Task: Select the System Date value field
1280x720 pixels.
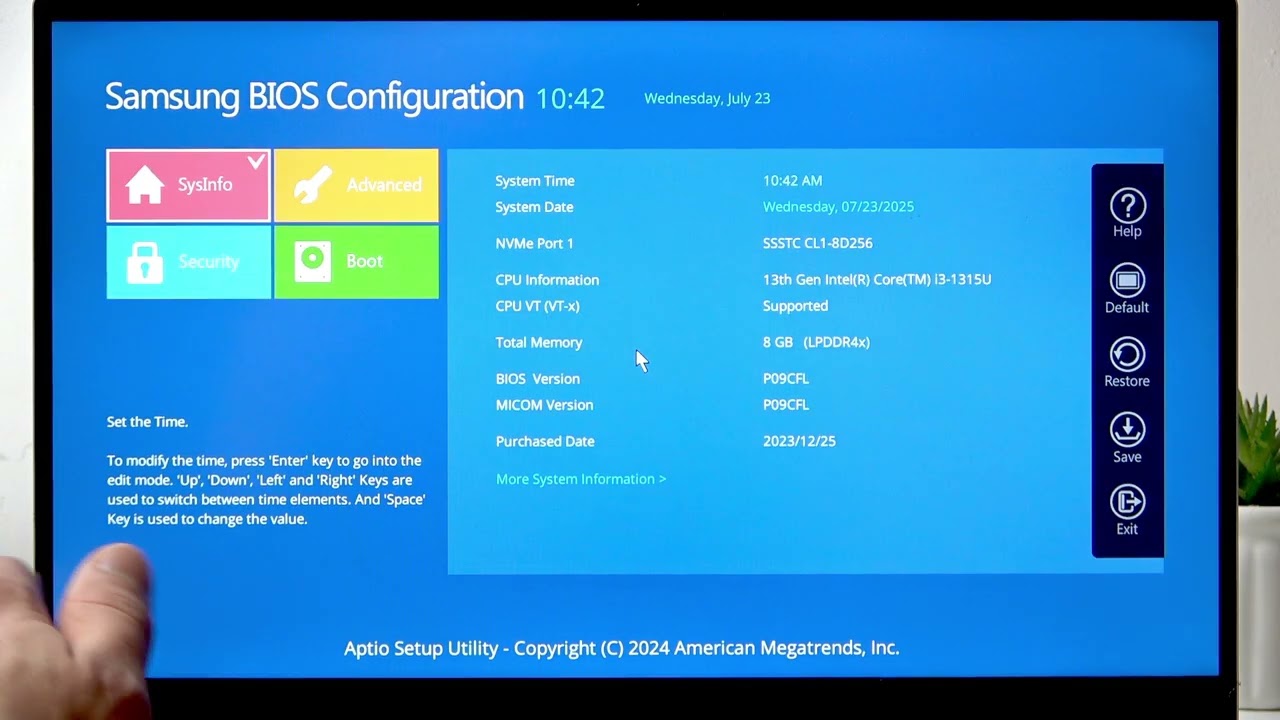Action: (838, 207)
